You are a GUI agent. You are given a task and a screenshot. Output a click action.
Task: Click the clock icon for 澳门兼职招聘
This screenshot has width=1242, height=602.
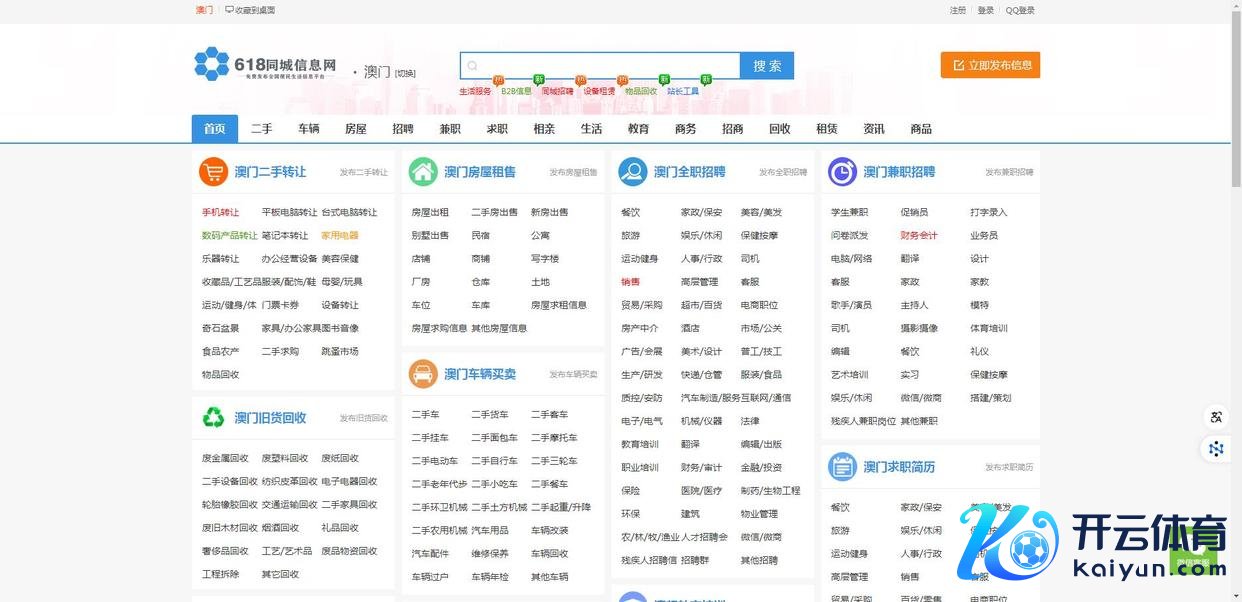pos(842,172)
